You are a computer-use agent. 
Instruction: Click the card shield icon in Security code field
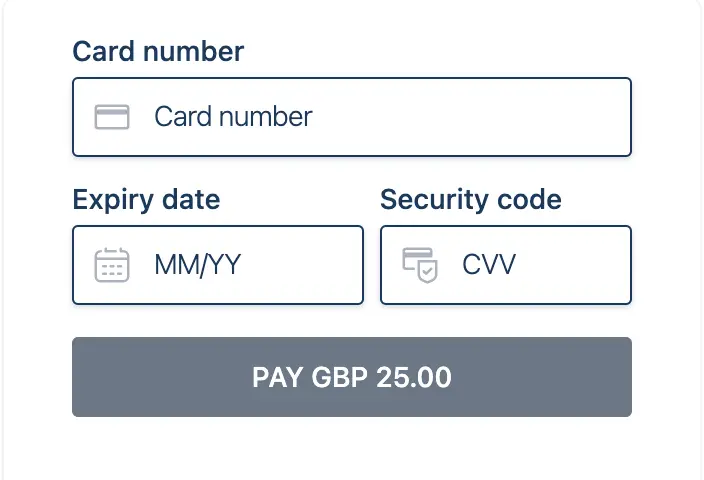click(420, 265)
